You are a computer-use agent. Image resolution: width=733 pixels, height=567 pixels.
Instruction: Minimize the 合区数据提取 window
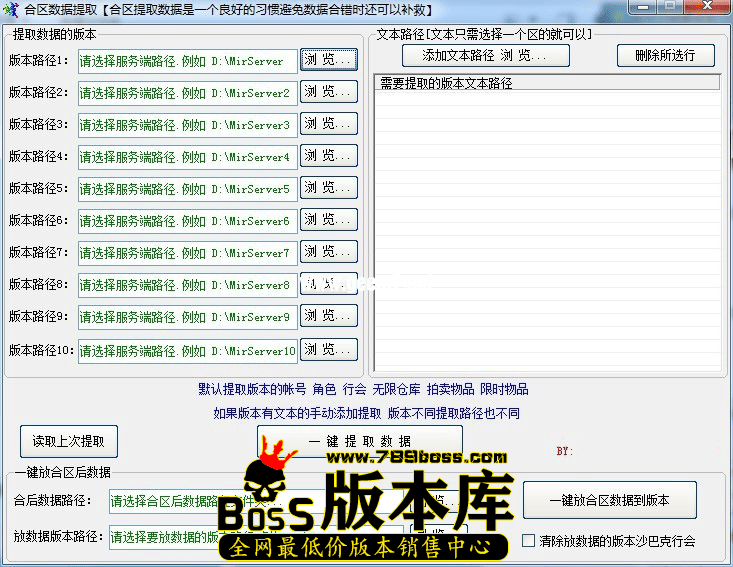click(643, 7)
